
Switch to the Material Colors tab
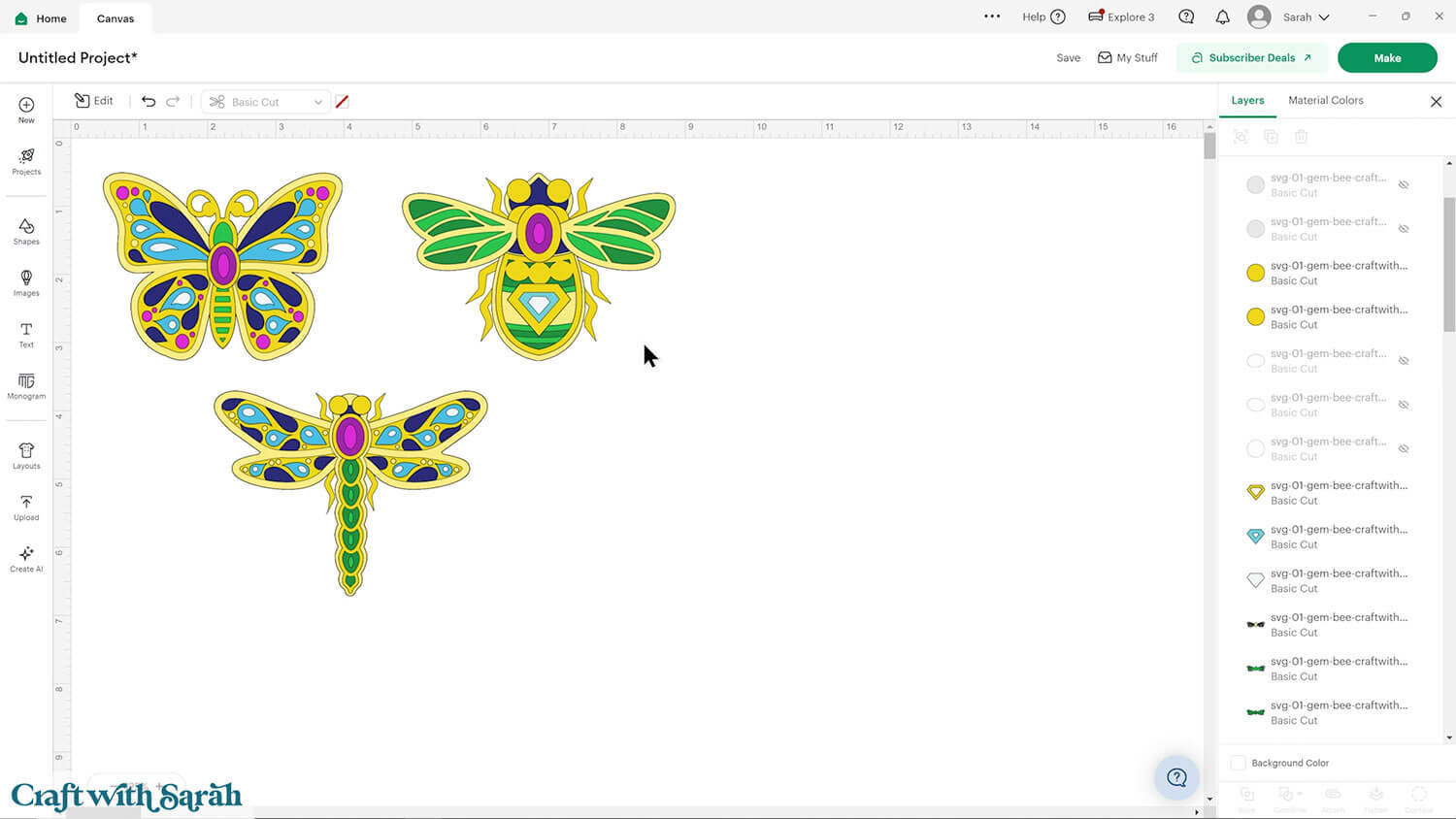(1325, 100)
